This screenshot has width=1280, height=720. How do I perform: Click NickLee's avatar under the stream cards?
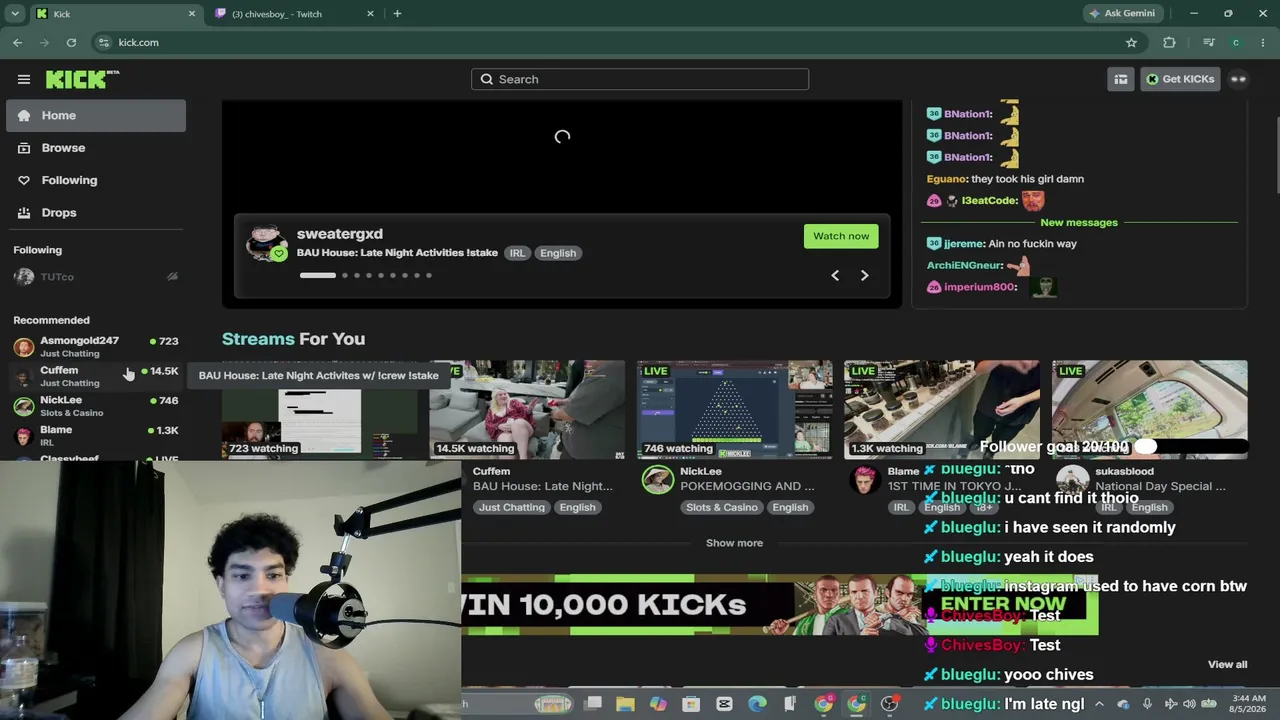658,480
